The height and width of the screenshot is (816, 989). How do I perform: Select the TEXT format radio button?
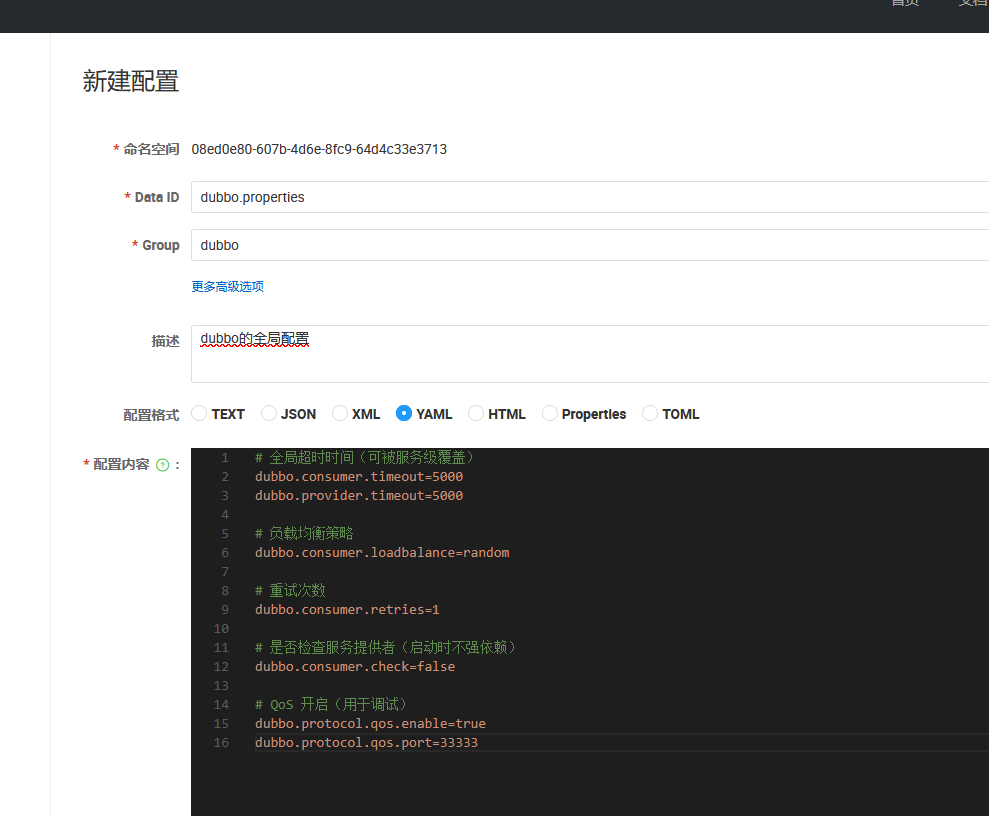click(199, 413)
